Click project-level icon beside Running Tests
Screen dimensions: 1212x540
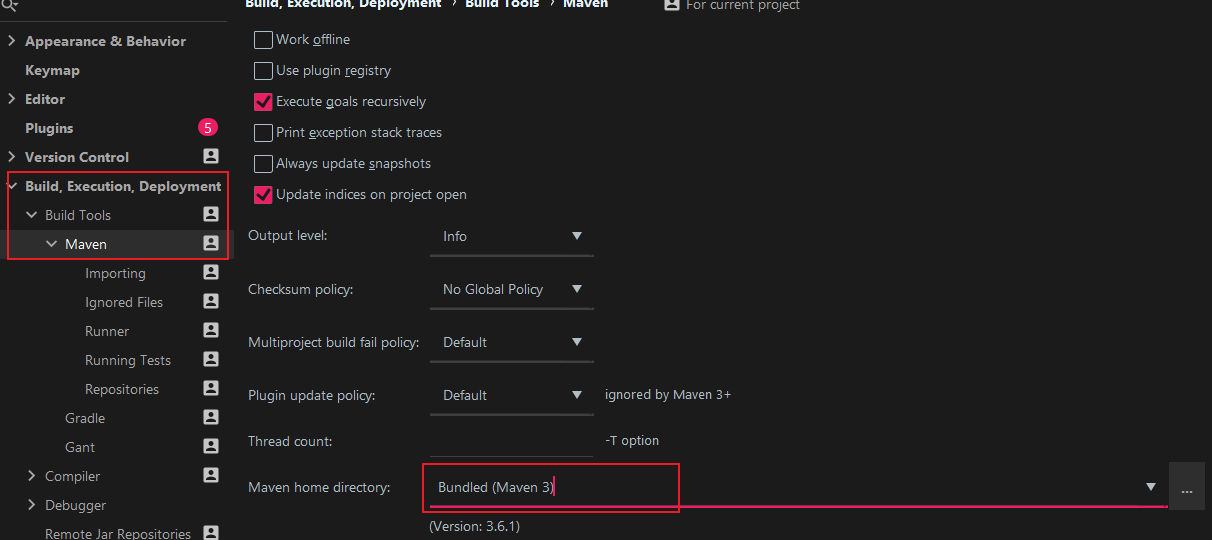210,360
